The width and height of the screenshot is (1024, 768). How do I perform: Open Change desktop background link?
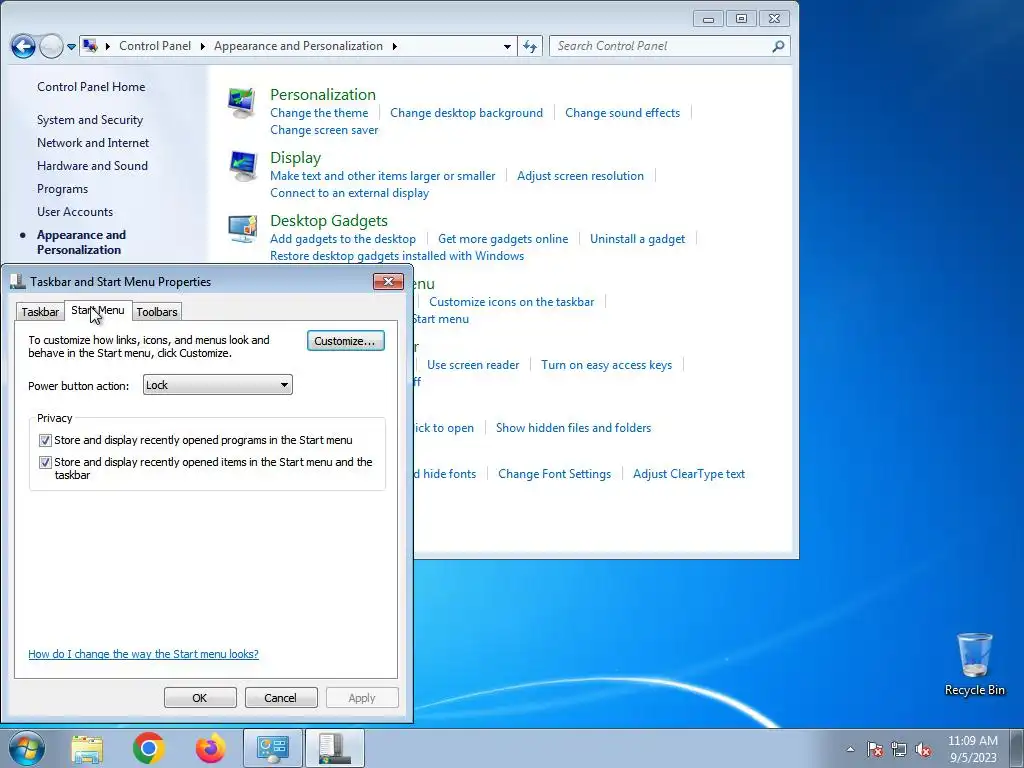coord(466,112)
